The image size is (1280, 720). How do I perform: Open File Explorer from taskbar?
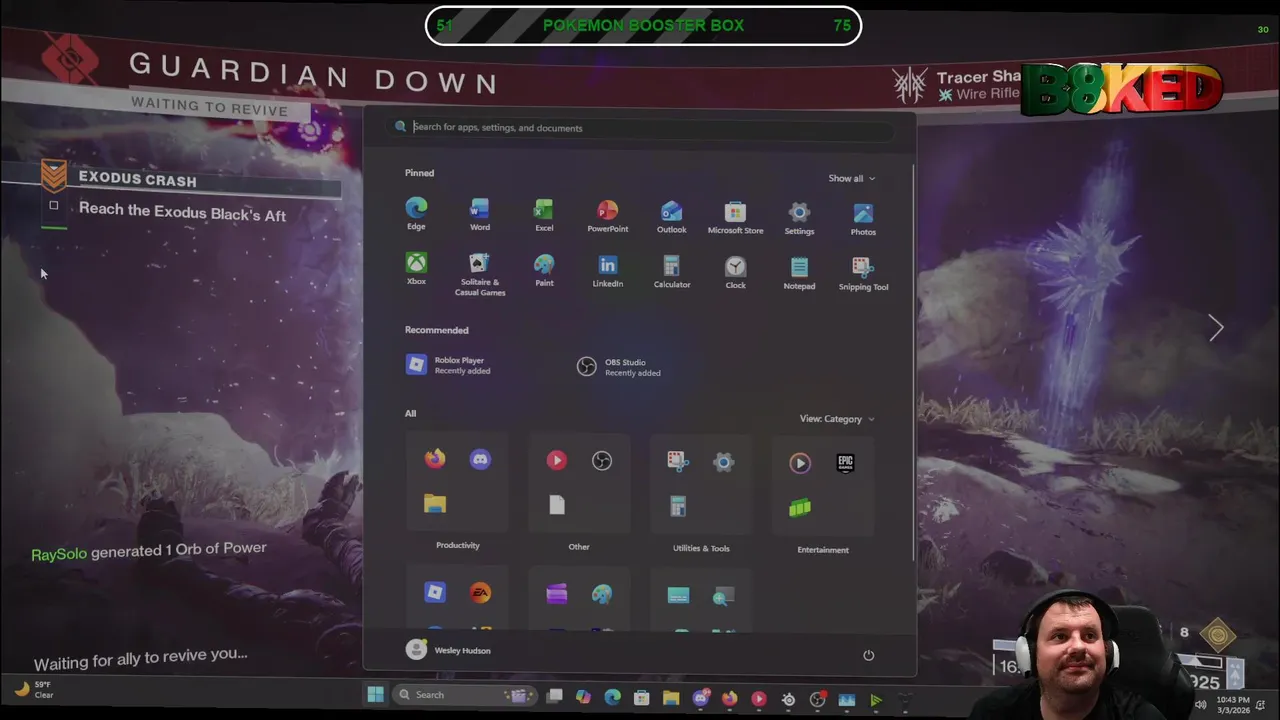pos(671,698)
